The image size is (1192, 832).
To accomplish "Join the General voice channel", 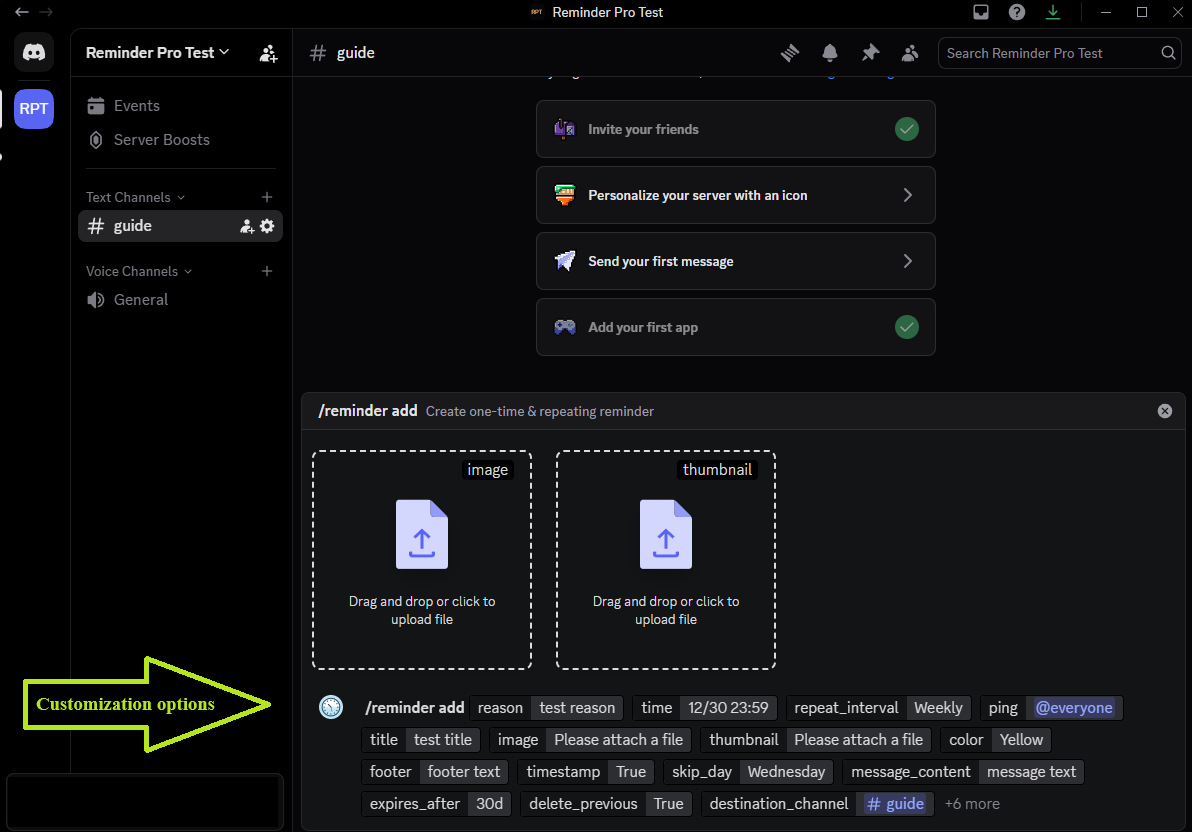I will [180, 300].
